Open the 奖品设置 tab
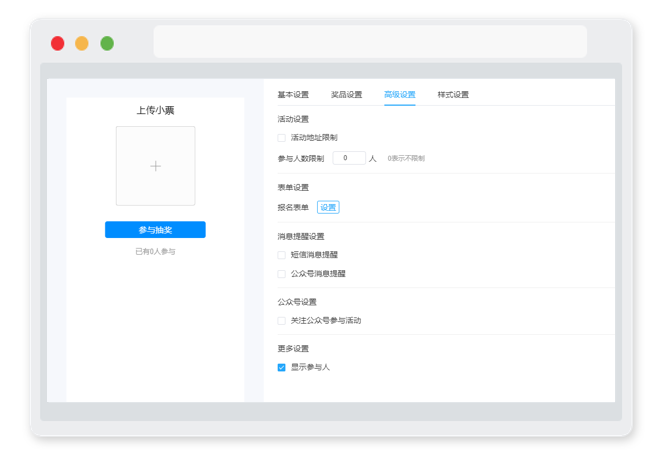Image resolution: width=660 pixels, height=460 pixels. (x=346, y=95)
